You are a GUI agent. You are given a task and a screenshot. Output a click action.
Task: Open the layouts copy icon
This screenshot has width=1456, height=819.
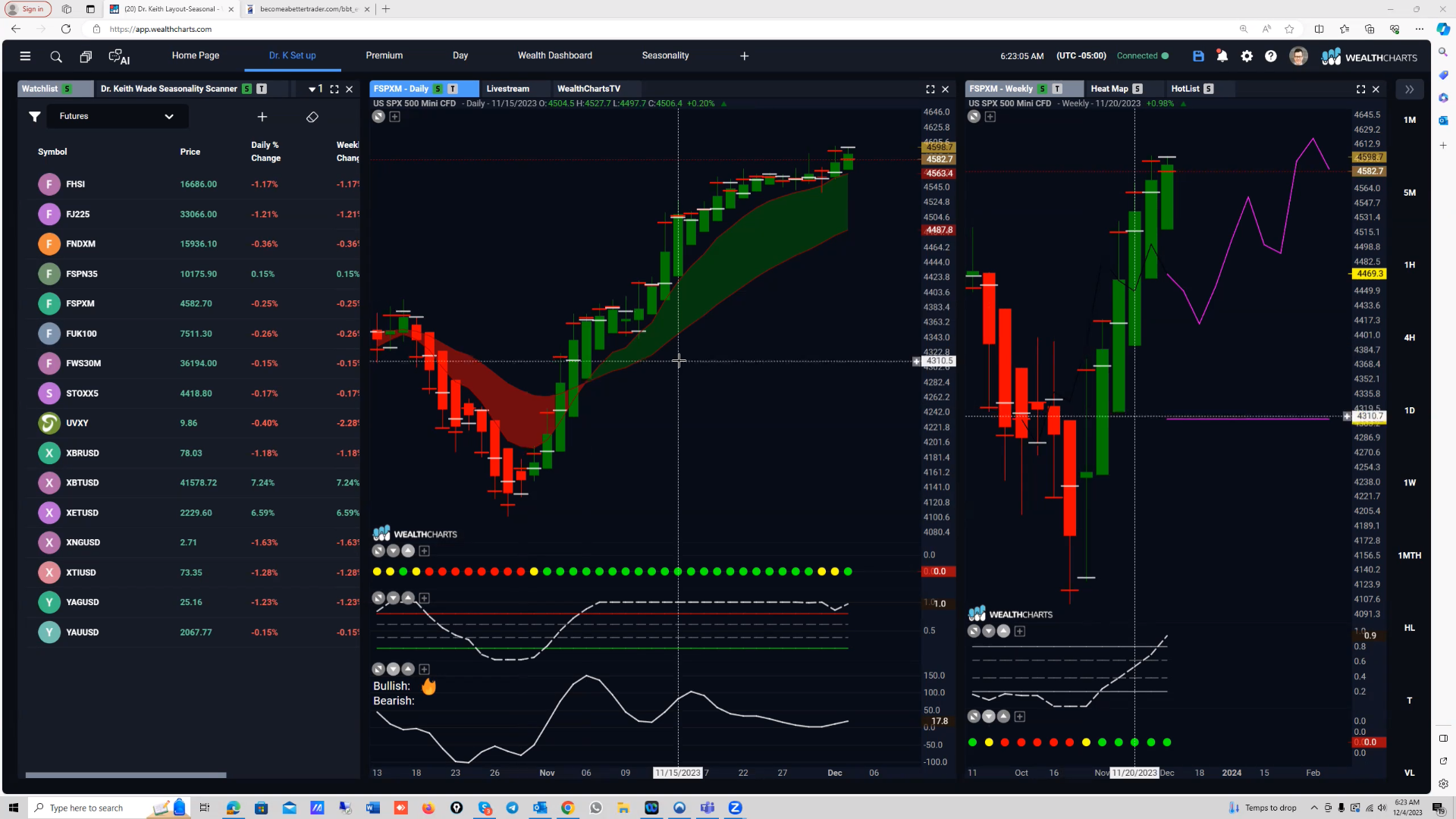(x=86, y=57)
